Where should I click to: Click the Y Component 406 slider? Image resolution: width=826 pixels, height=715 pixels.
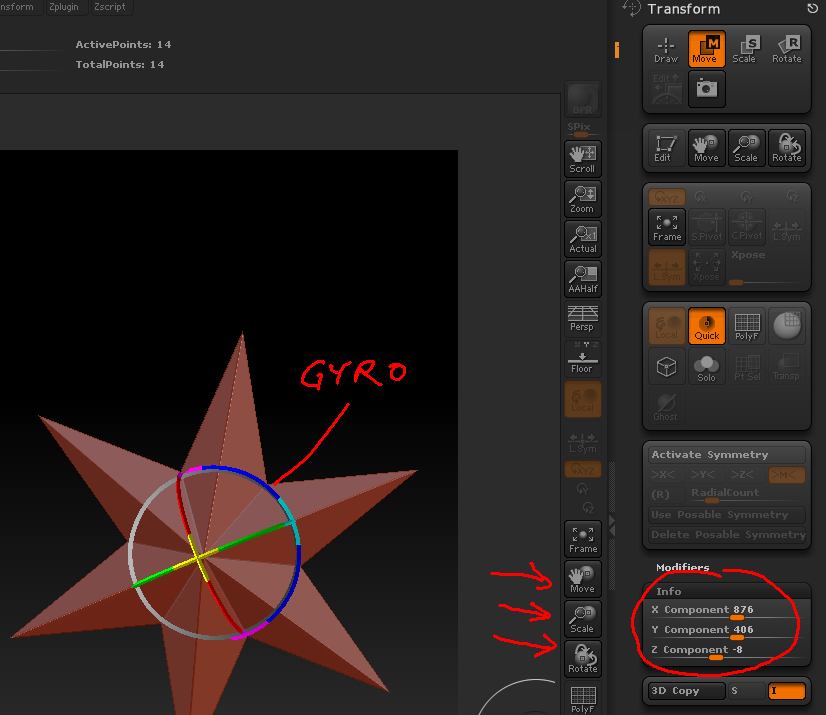pyautogui.click(x=726, y=630)
